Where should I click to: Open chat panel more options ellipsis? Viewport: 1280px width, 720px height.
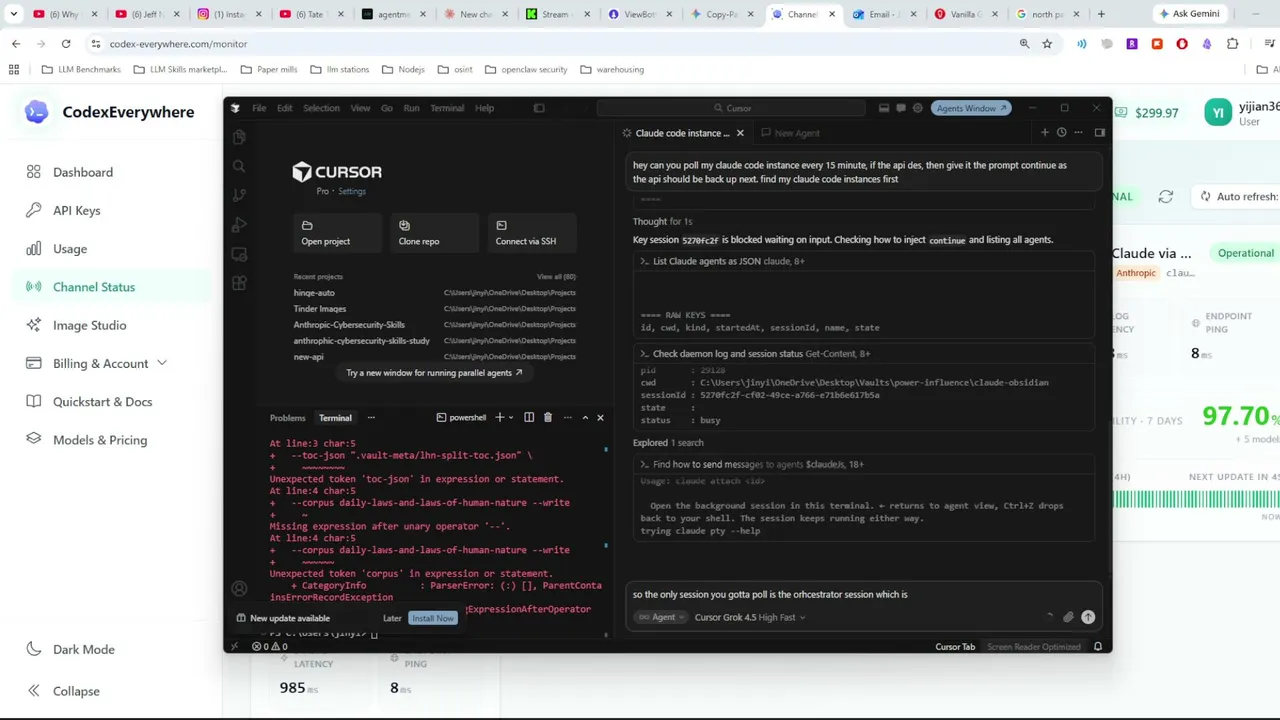point(1078,132)
